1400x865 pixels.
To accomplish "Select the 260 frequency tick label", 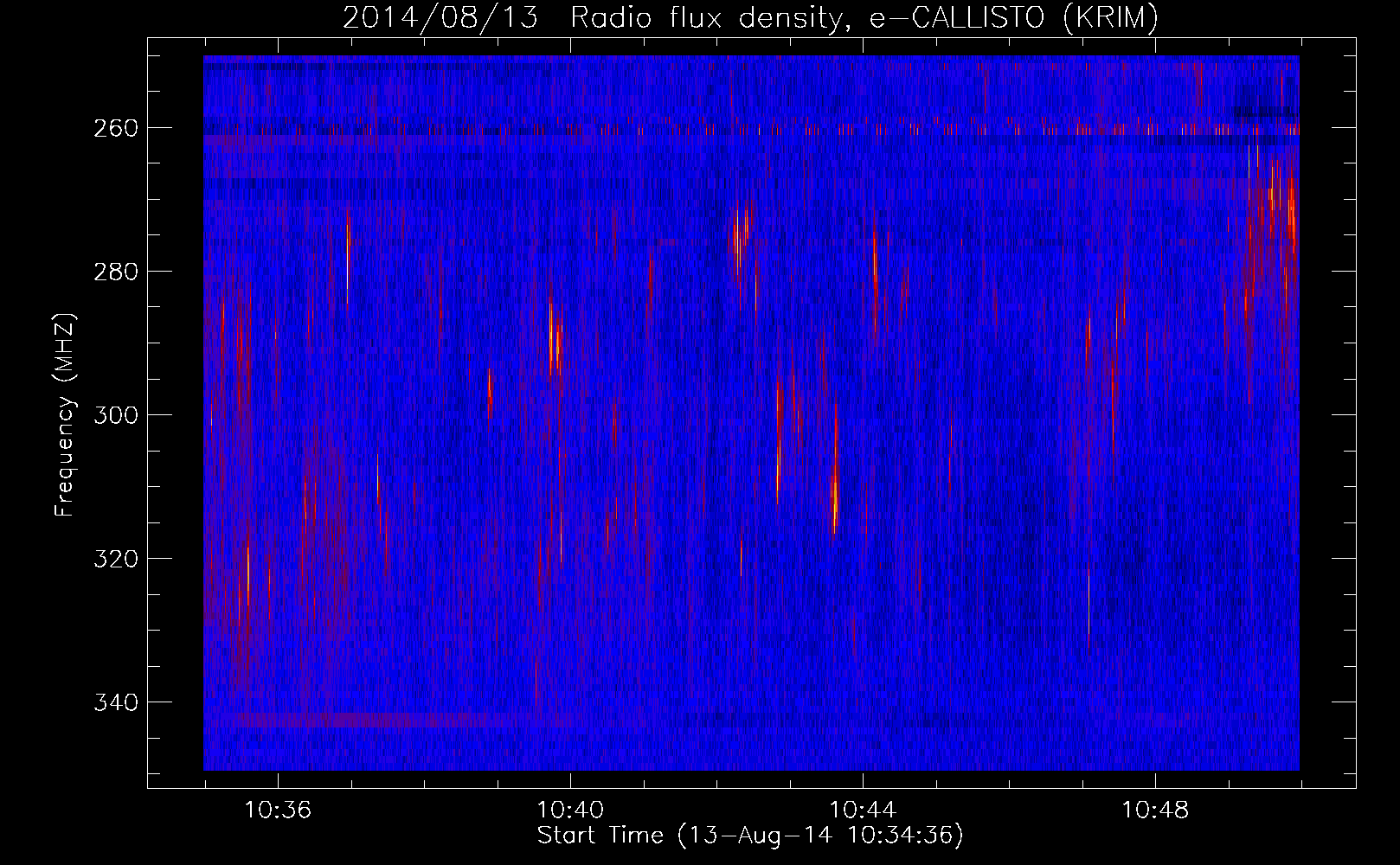I will tap(115, 128).
